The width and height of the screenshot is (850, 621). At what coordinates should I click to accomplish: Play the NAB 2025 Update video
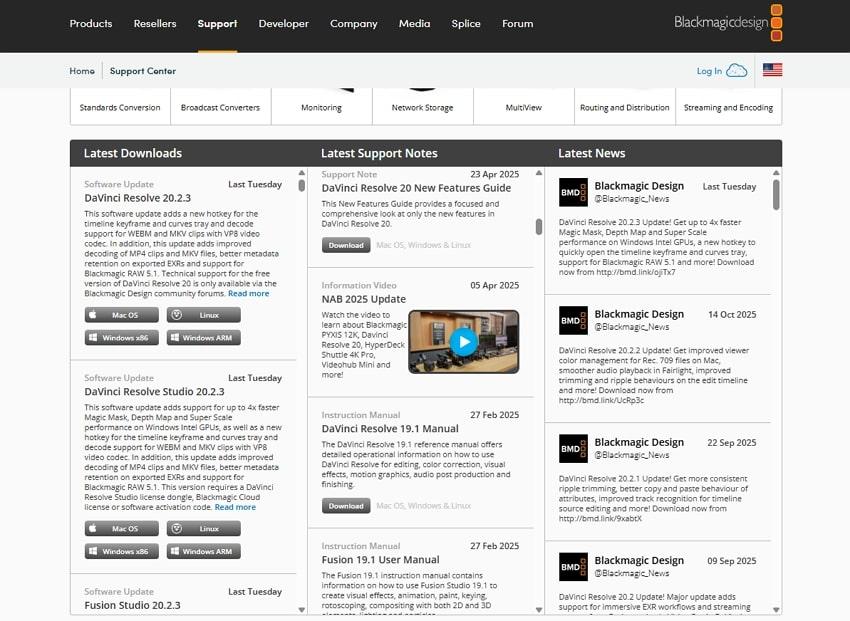pyautogui.click(x=463, y=342)
